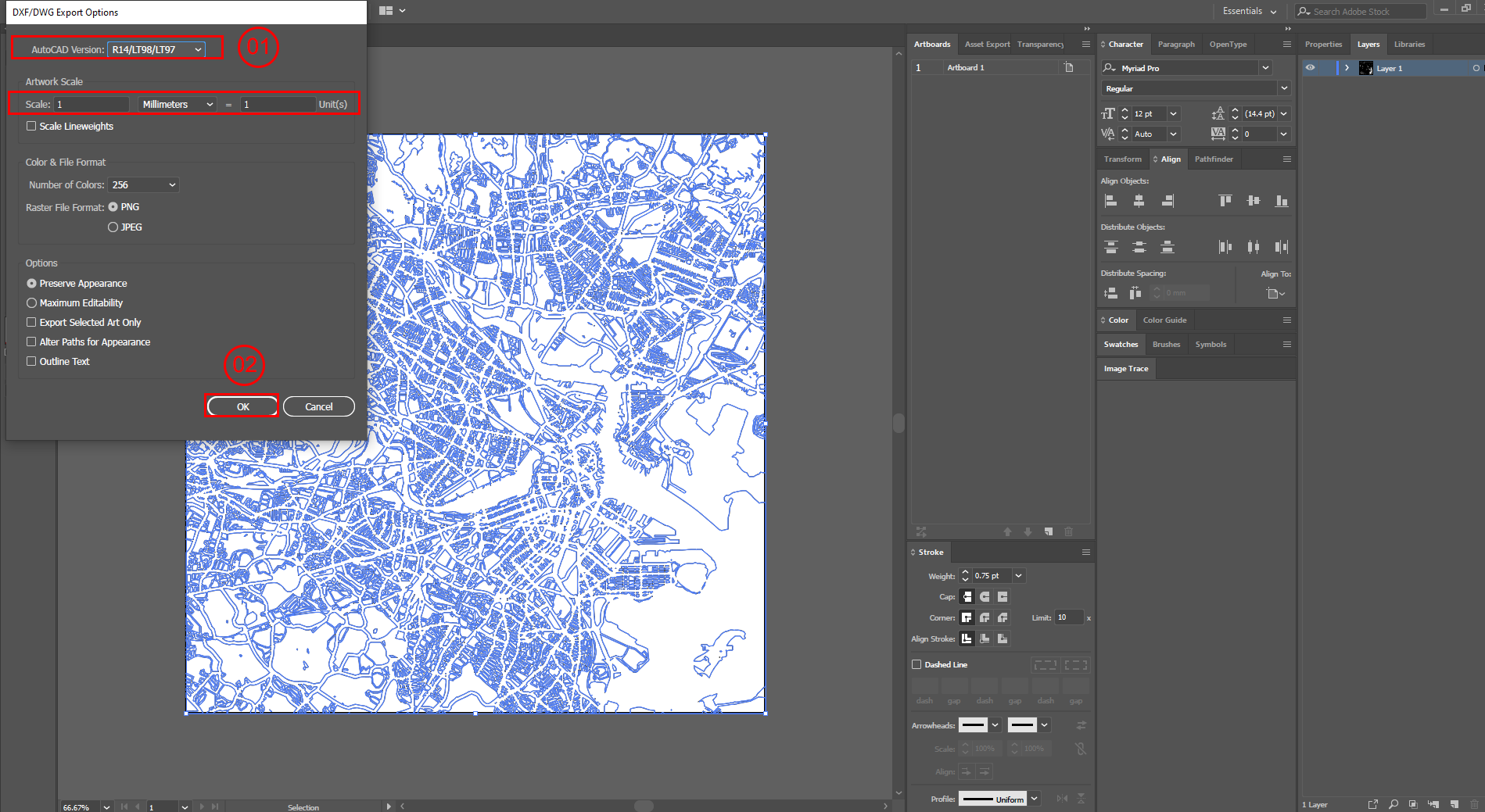Click the Create New Layer icon
This screenshot has height=812, width=1485.
pyautogui.click(x=1455, y=804)
